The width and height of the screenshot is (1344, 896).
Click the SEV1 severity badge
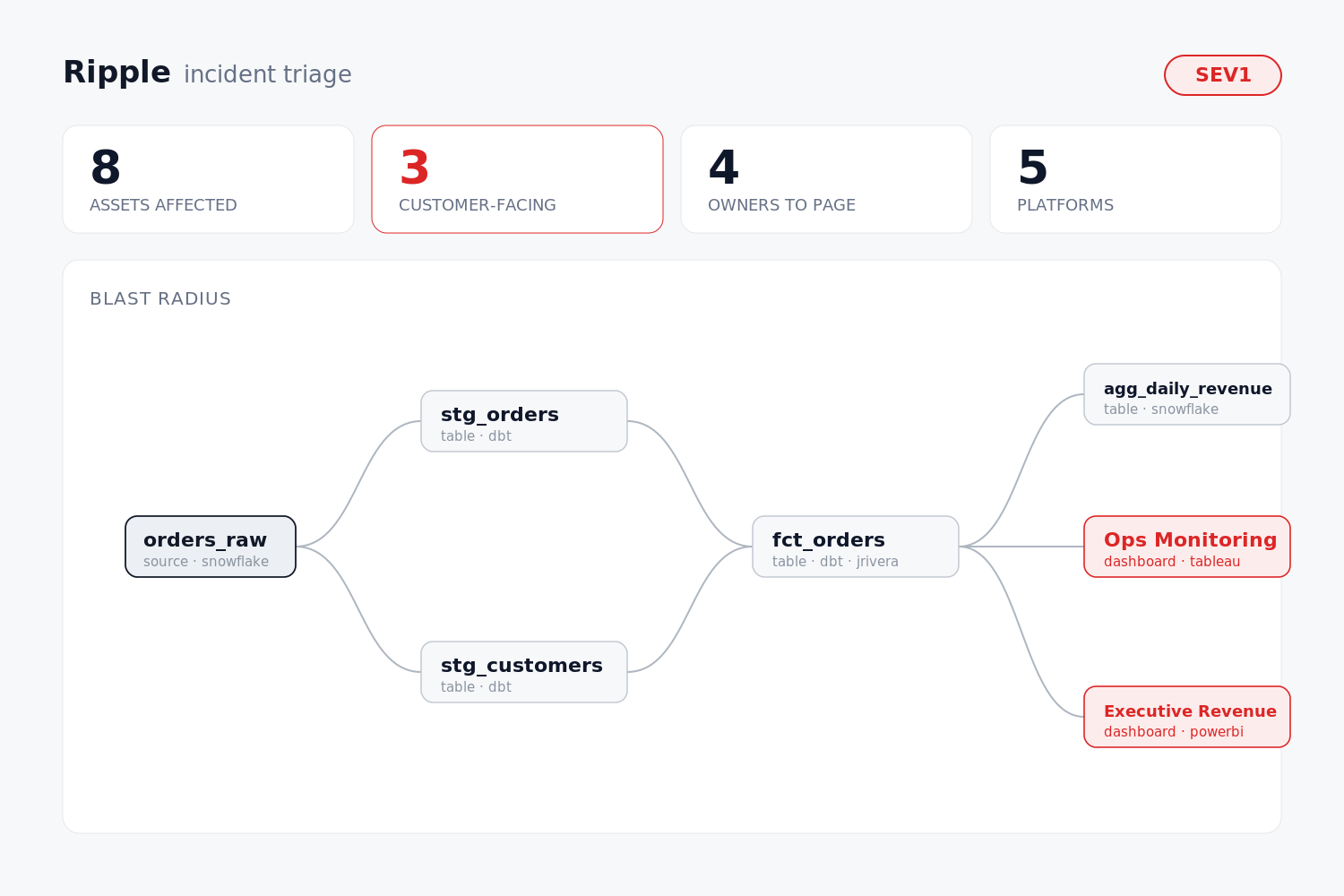[1223, 75]
